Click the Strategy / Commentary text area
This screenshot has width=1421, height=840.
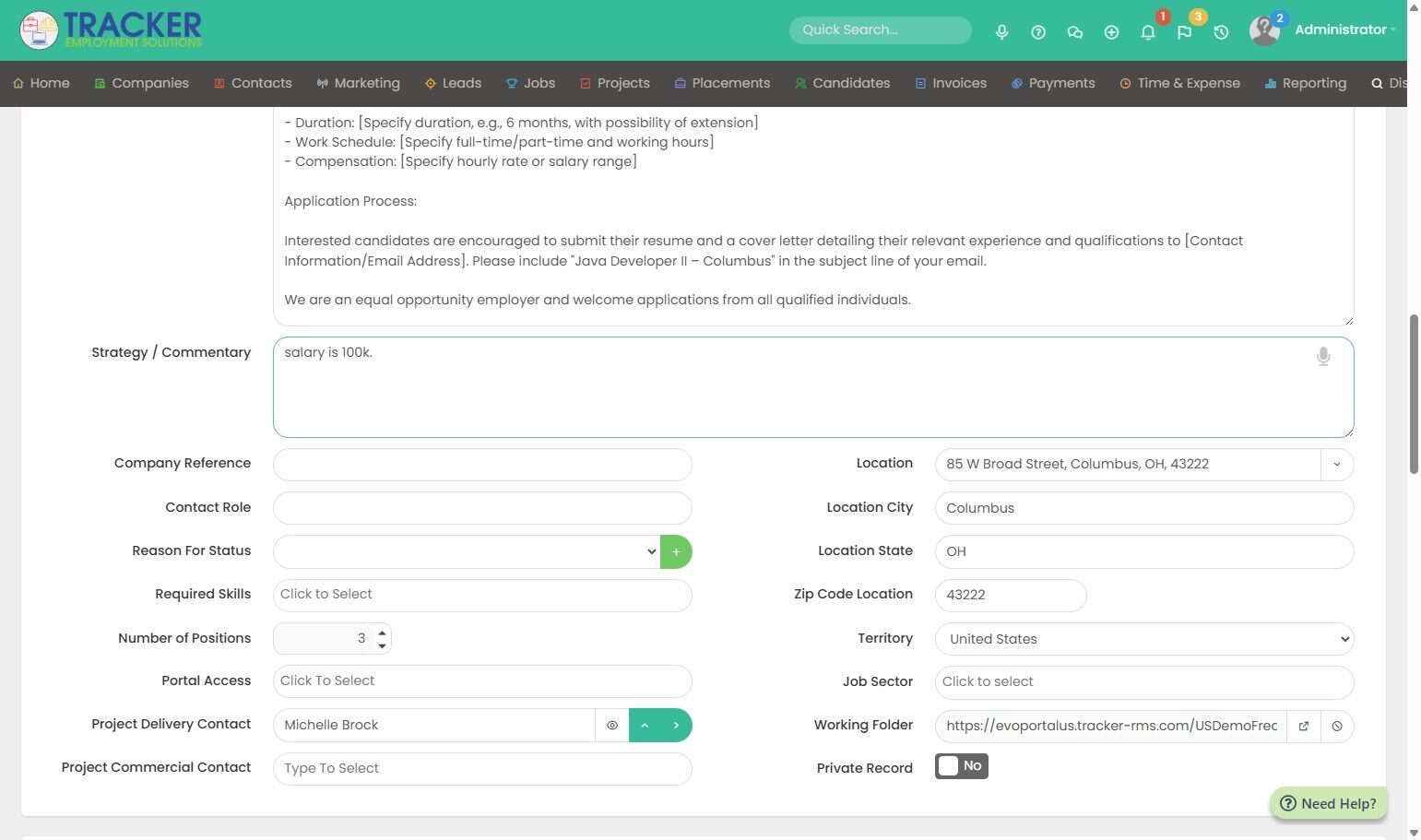point(813,387)
